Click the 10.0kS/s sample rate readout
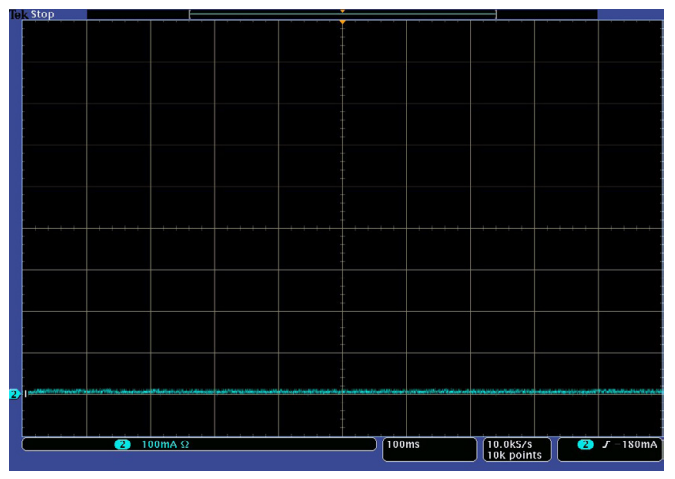675x479 pixels. pos(510,445)
